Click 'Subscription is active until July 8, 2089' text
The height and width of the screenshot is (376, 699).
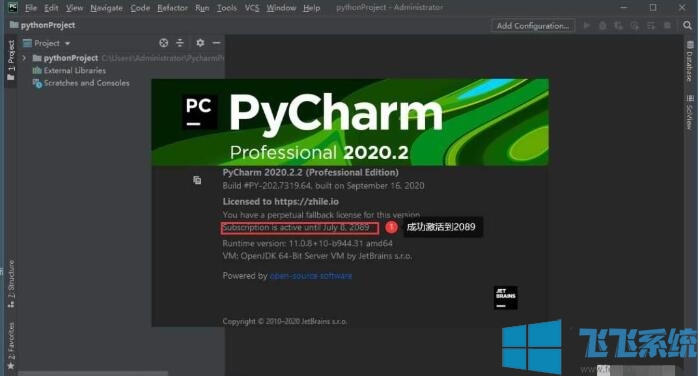click(296, 227)
